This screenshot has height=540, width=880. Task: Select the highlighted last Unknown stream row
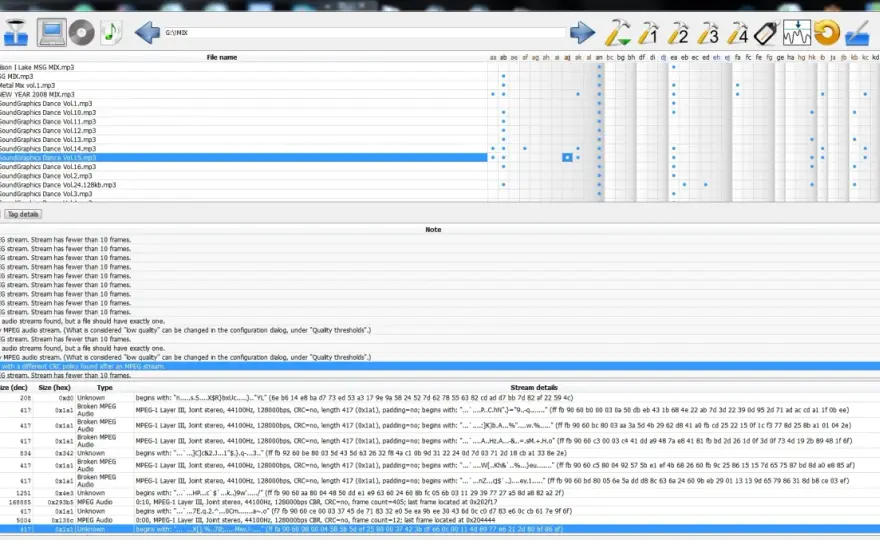440,529
